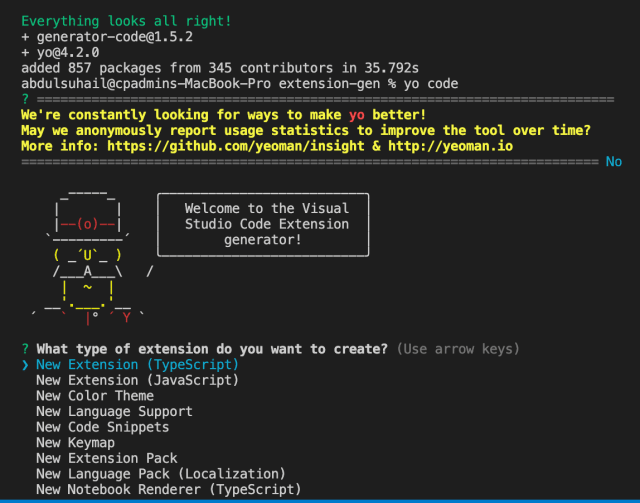Choose New Language Support option
The image size is (640, 503).
pyautogui.click(x=114, y=412)
